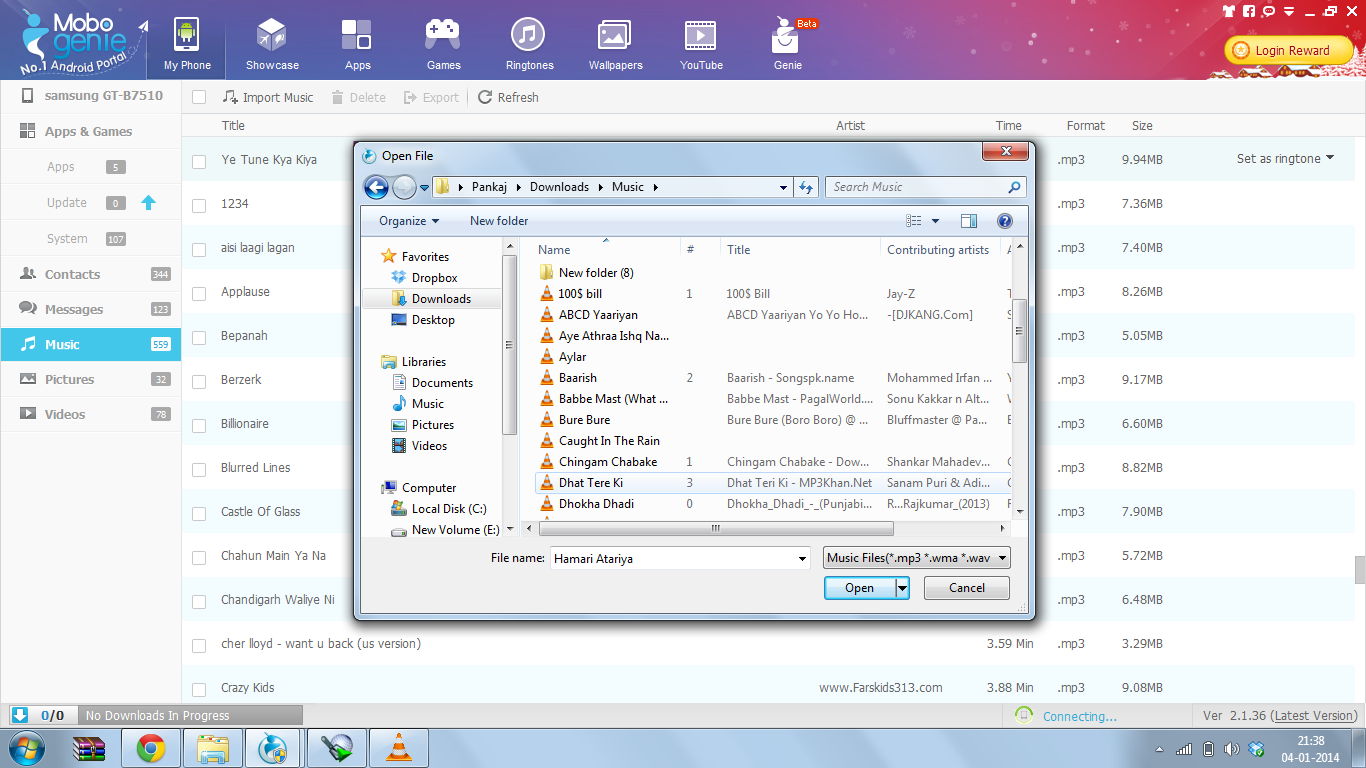
Task: Check the box next to 1234
Action: (199, 205)
